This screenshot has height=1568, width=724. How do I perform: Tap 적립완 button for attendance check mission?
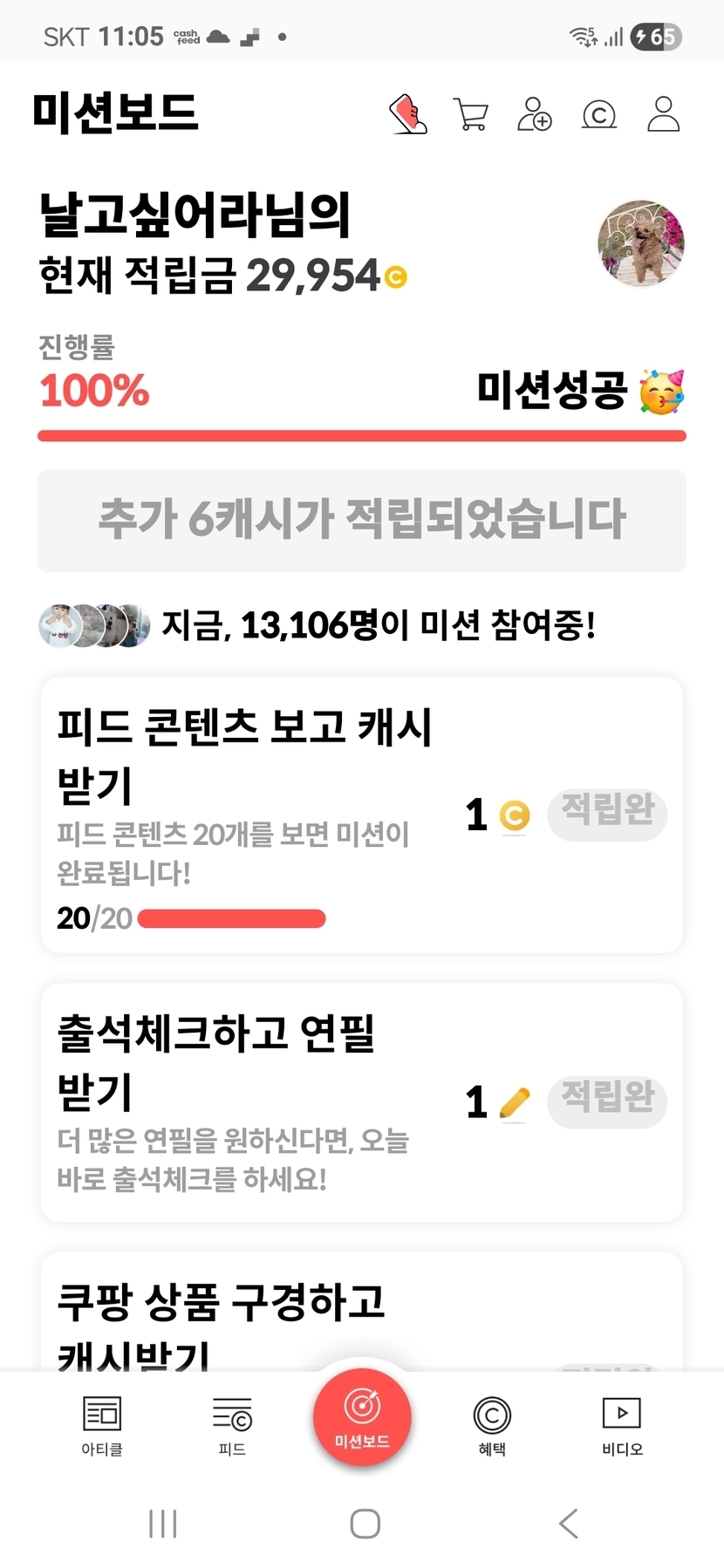pos(607,1101)
